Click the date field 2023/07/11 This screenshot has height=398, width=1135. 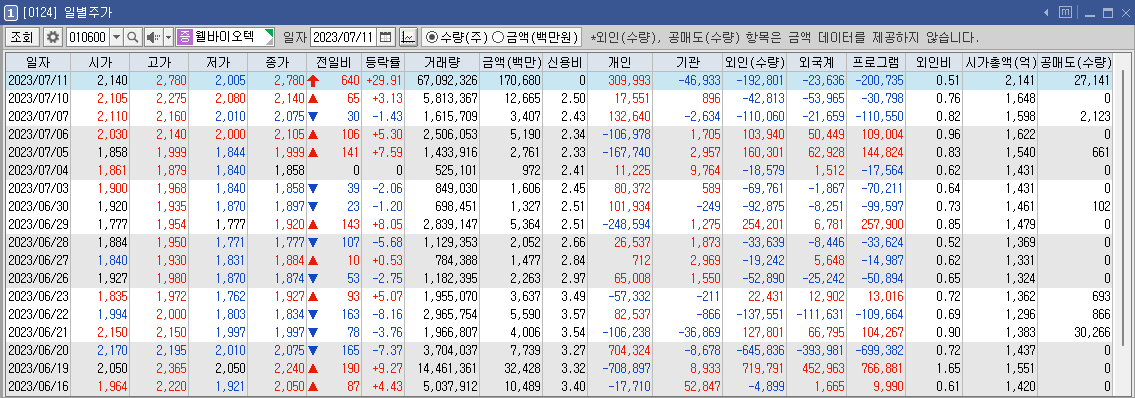345,37
